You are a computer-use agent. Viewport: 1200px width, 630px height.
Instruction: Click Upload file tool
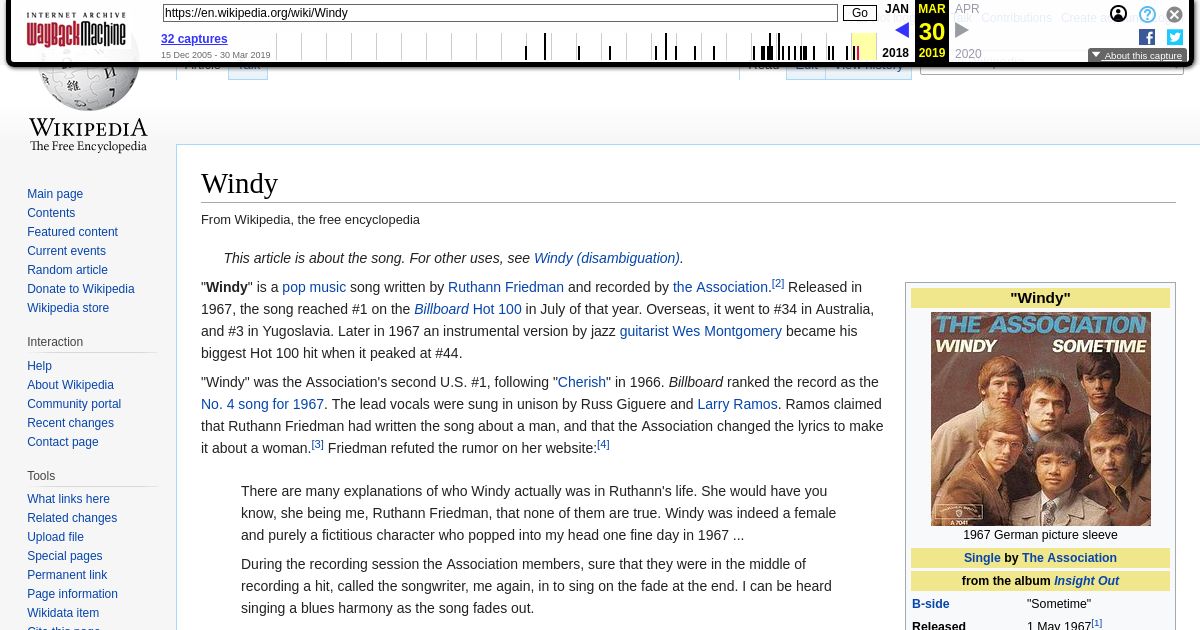55,537
